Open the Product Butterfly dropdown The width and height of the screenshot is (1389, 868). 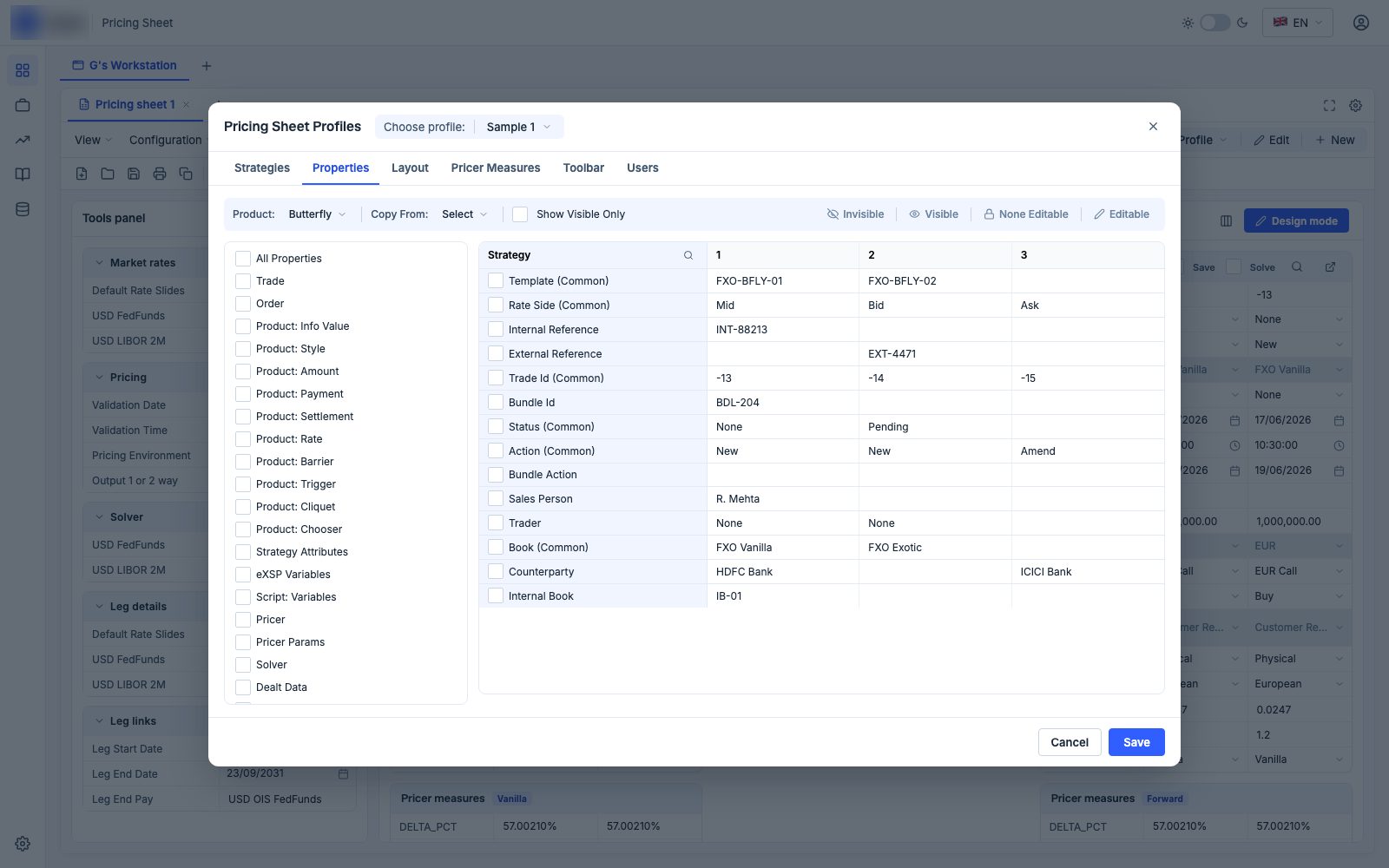pos(317,214)
